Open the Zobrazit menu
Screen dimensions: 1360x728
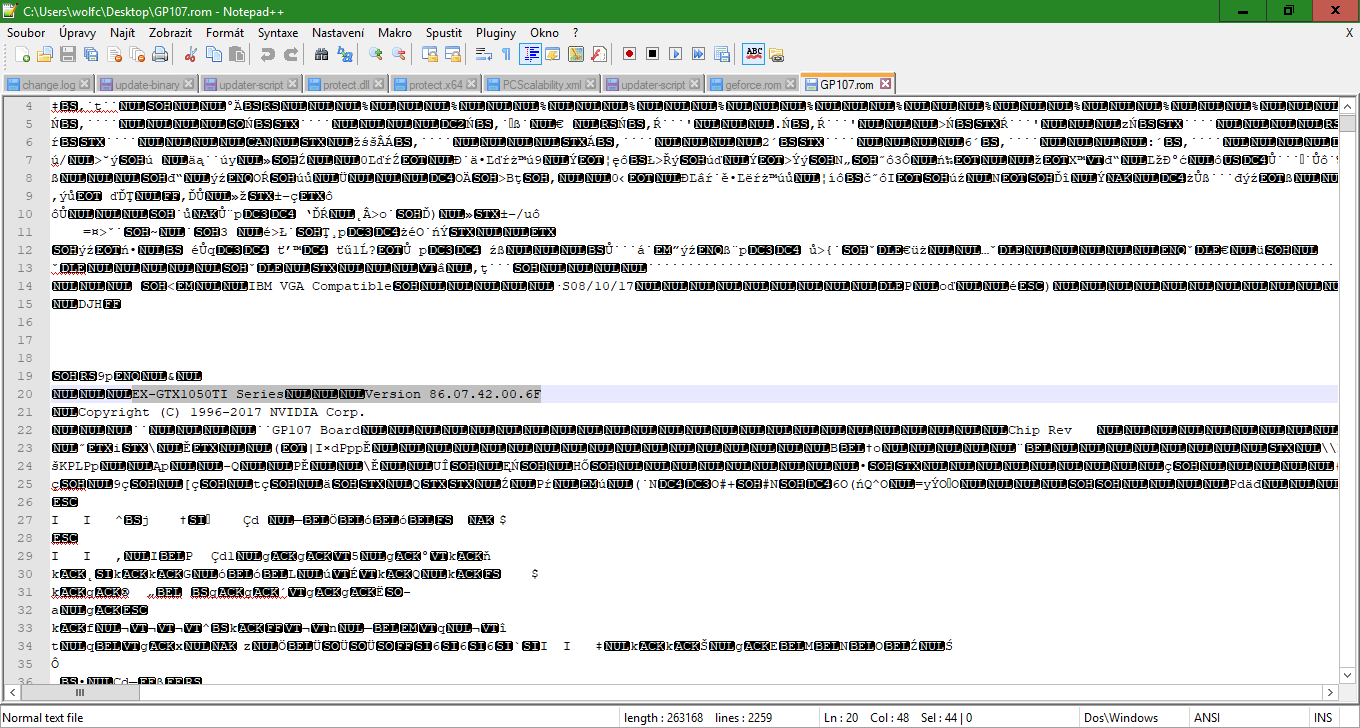pyautogui.click(x=170, y=33)
